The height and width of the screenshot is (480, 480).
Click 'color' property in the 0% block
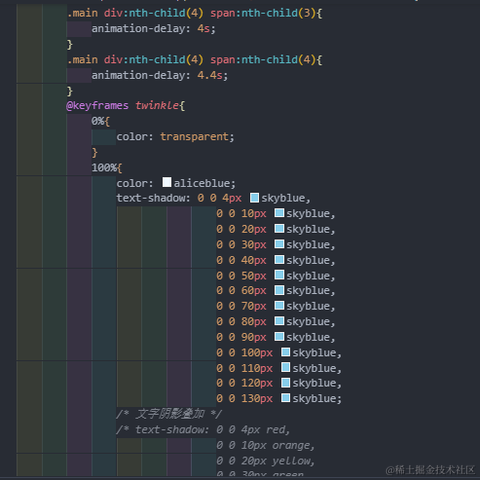tap(132, 137)
